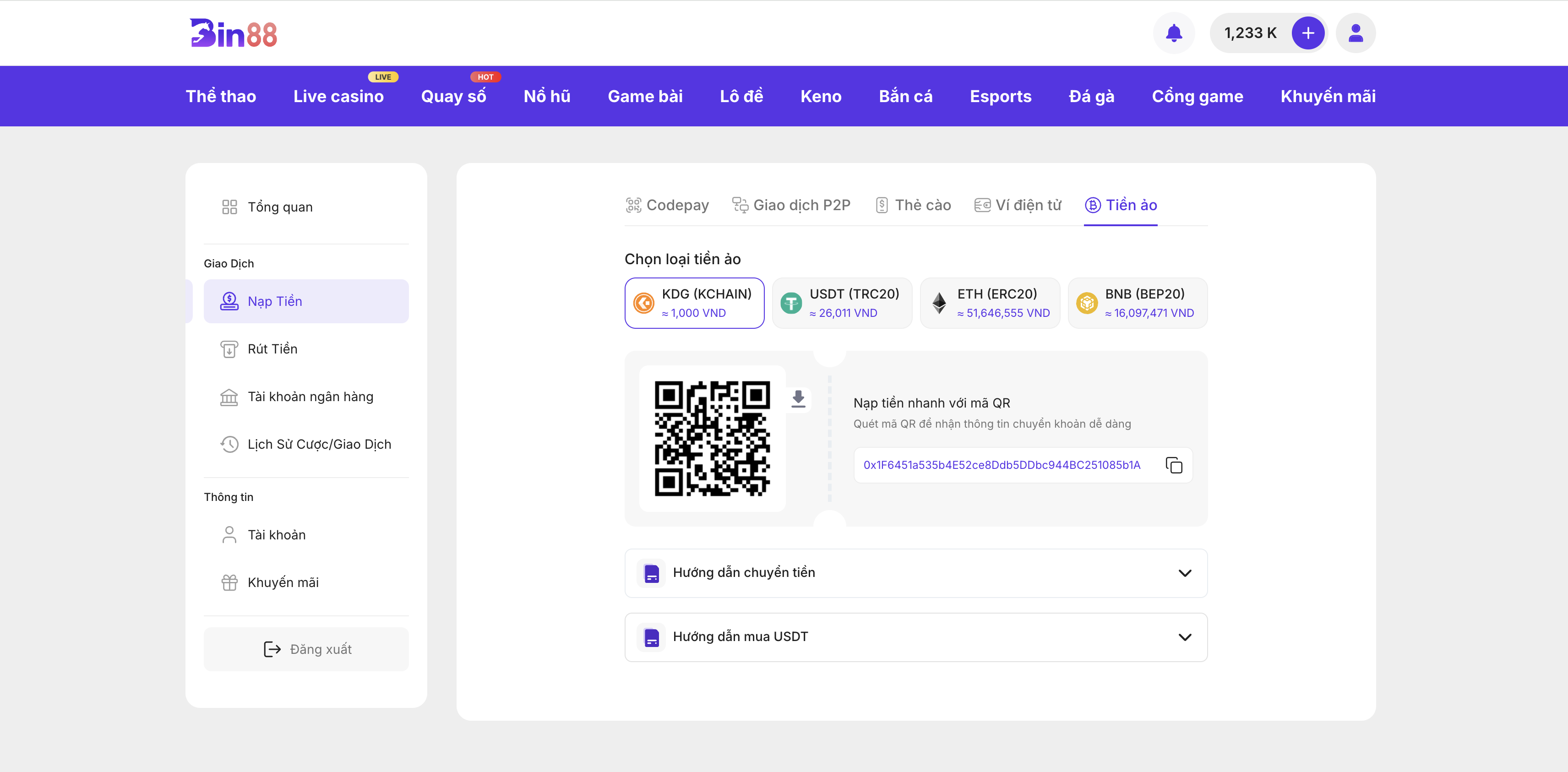Go to Đá gà section
Image resolution: width=1568 pixels, height=772 pixels.
pyautogui.click(x=1091, y=96)
